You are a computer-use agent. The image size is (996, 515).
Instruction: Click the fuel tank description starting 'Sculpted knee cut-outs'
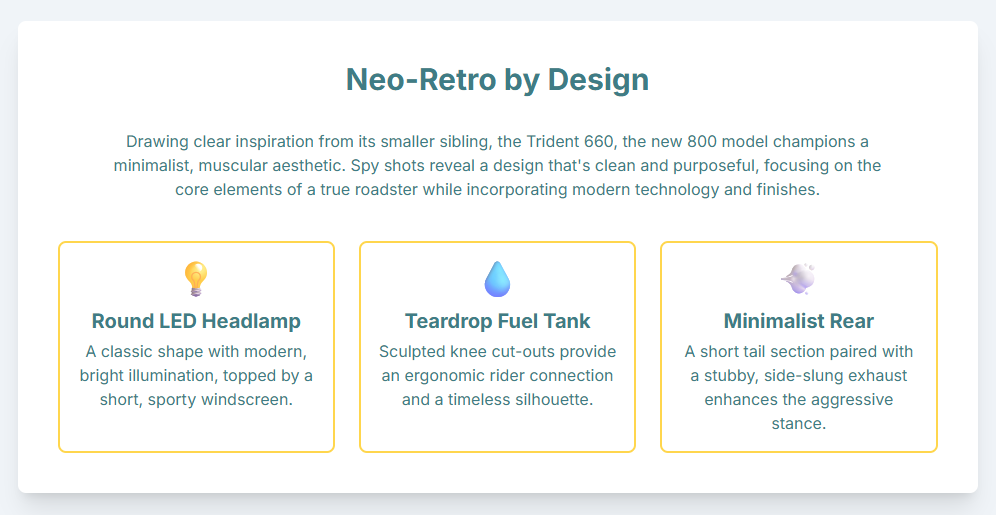click(x=497, y=375)
